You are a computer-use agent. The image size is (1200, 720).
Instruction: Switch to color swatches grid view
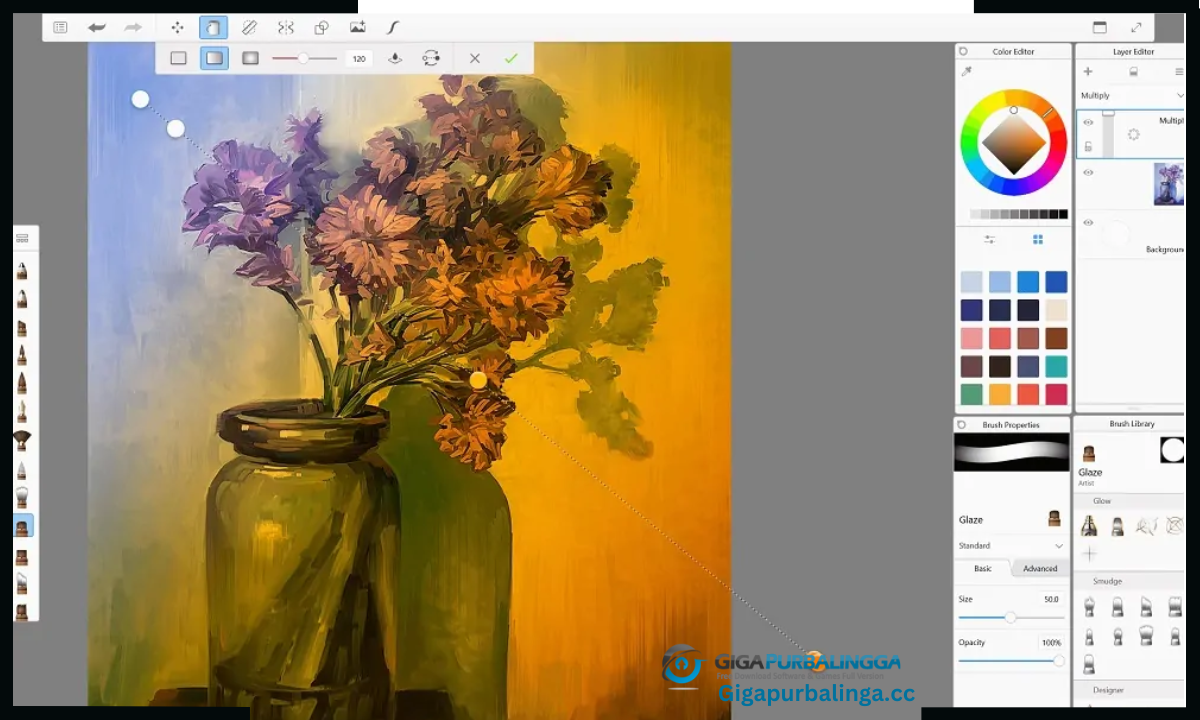tap(1038, 240)
